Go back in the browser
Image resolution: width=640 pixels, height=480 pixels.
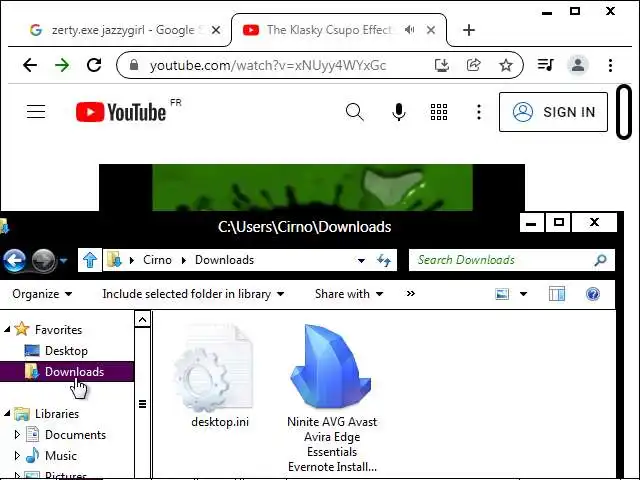pos(30,65)
